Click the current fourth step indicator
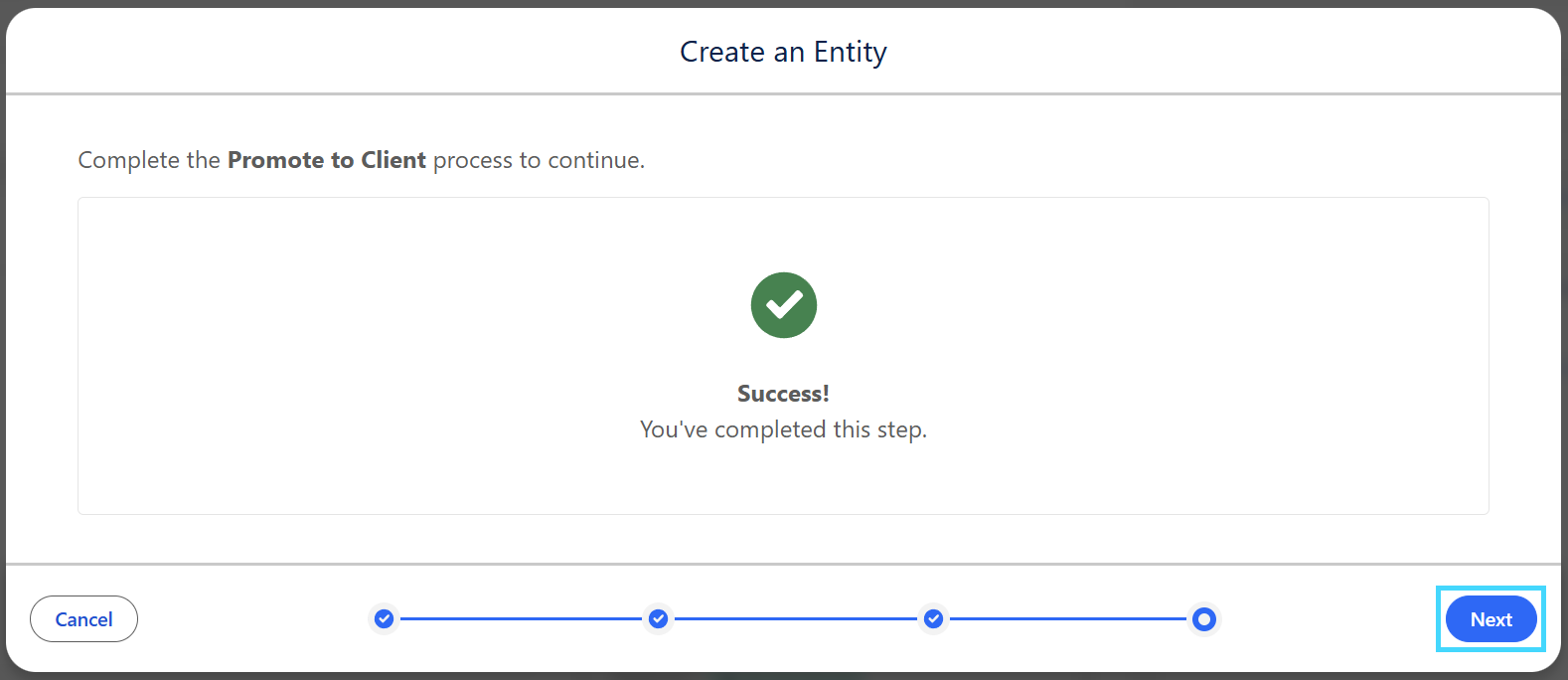The height and width of the screenshot is (680, 1568). (1204, 619)
